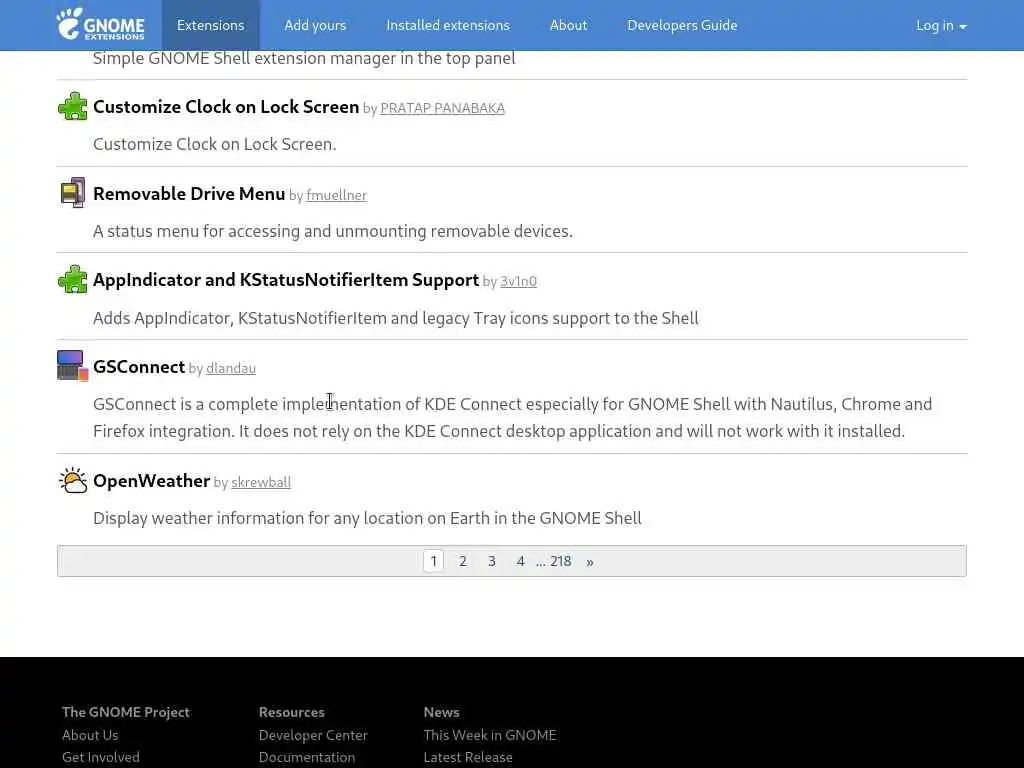Click the AppIndicator puzzle piece icon
The height and width of the screenshot is (768, 1024).
pos(72,280)
